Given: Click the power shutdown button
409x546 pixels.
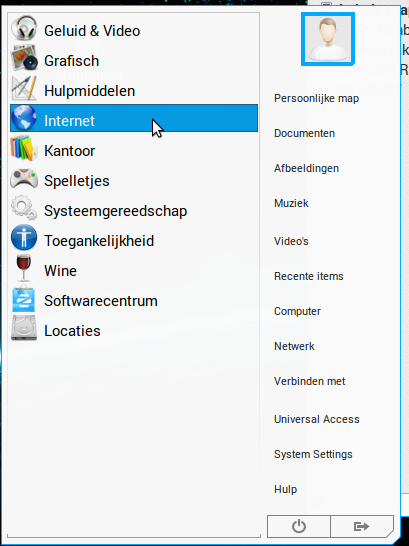Looking at the screenshot, I should pos(299,526).
